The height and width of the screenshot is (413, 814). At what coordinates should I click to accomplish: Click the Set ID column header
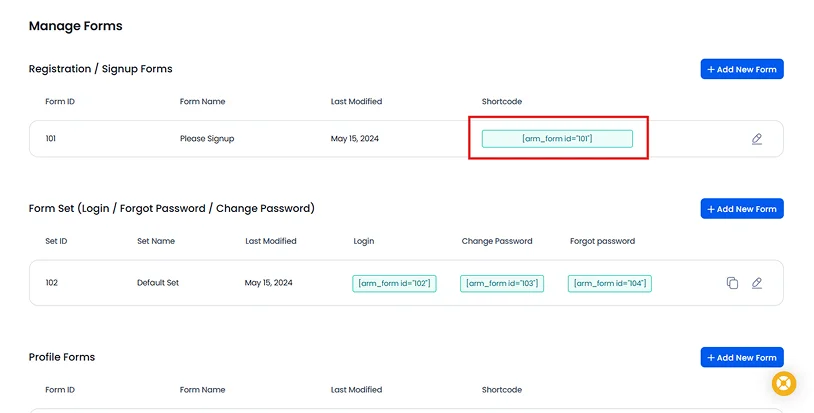click(x=56, y=241)
